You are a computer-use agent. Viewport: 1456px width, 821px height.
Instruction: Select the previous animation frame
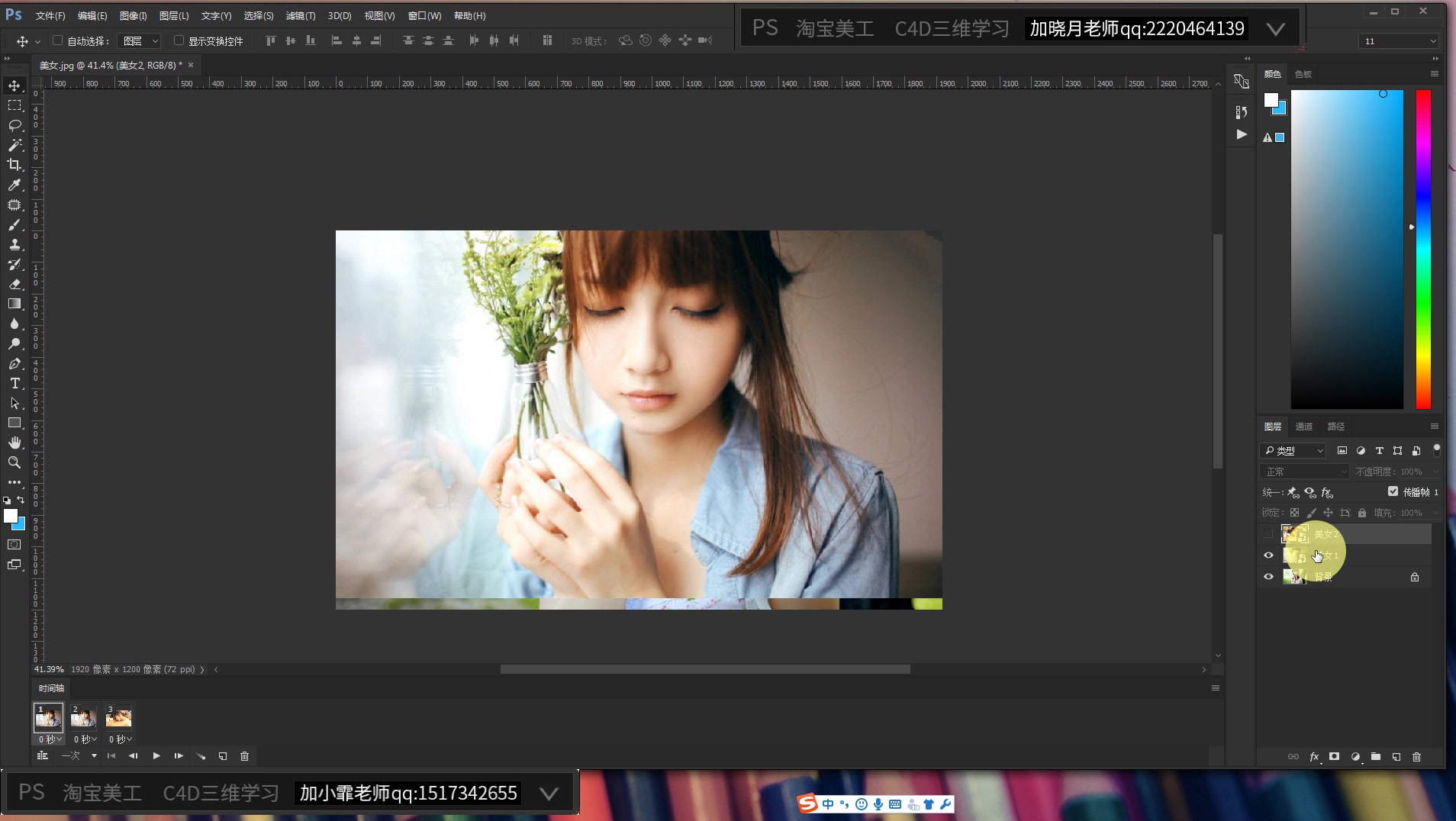[x=134, y=756]
